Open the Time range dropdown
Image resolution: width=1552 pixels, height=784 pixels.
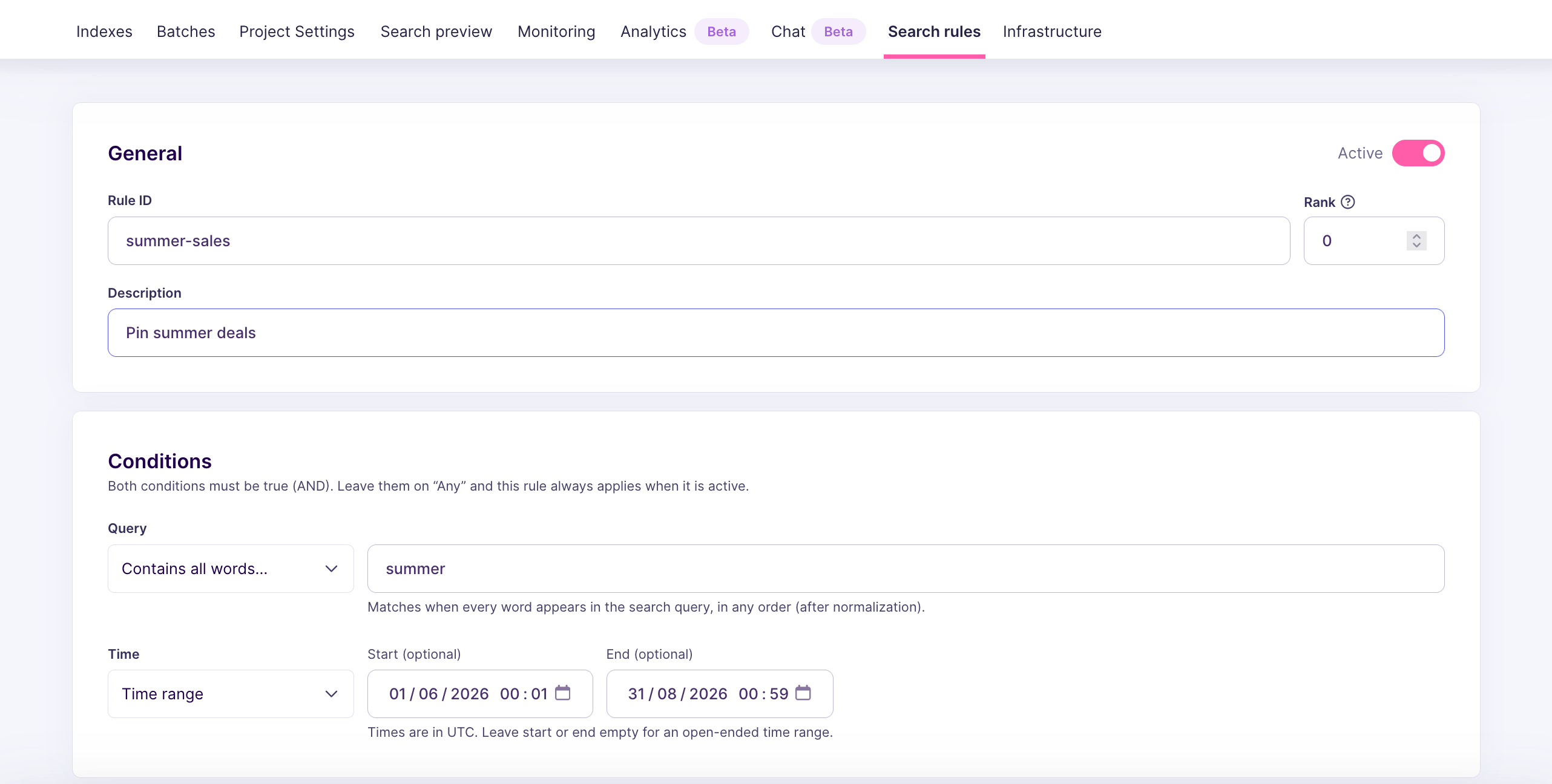coord(231,694)
